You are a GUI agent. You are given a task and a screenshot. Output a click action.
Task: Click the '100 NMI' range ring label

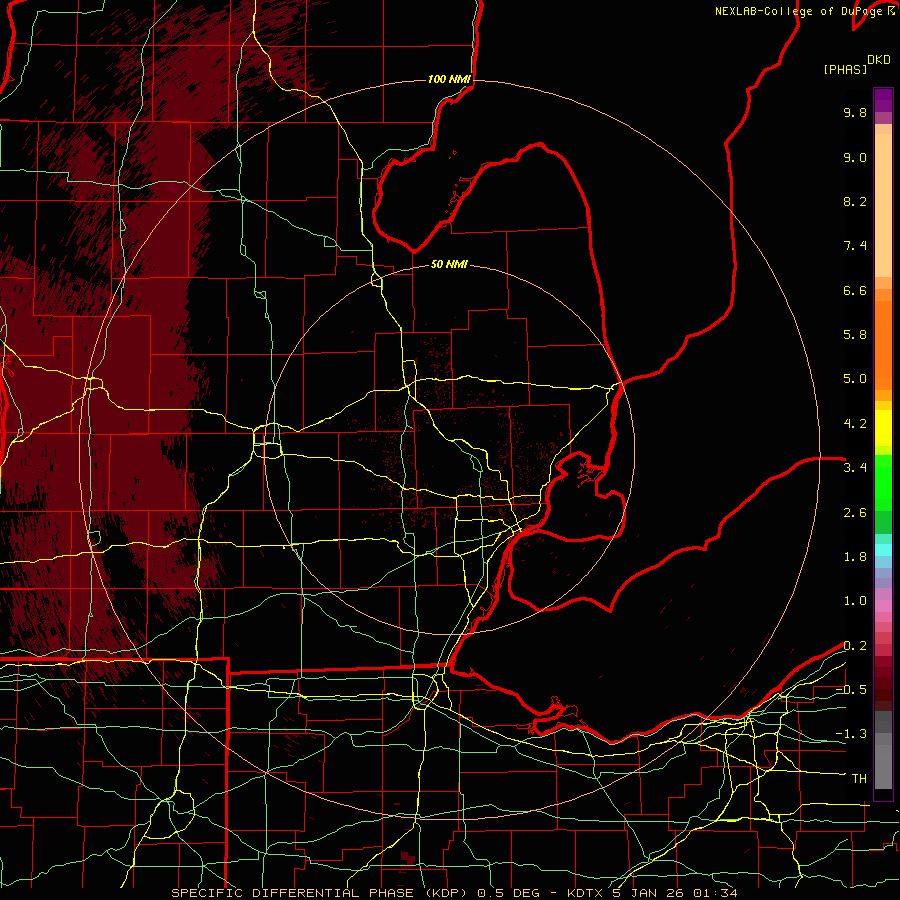(x=449, y=79)
